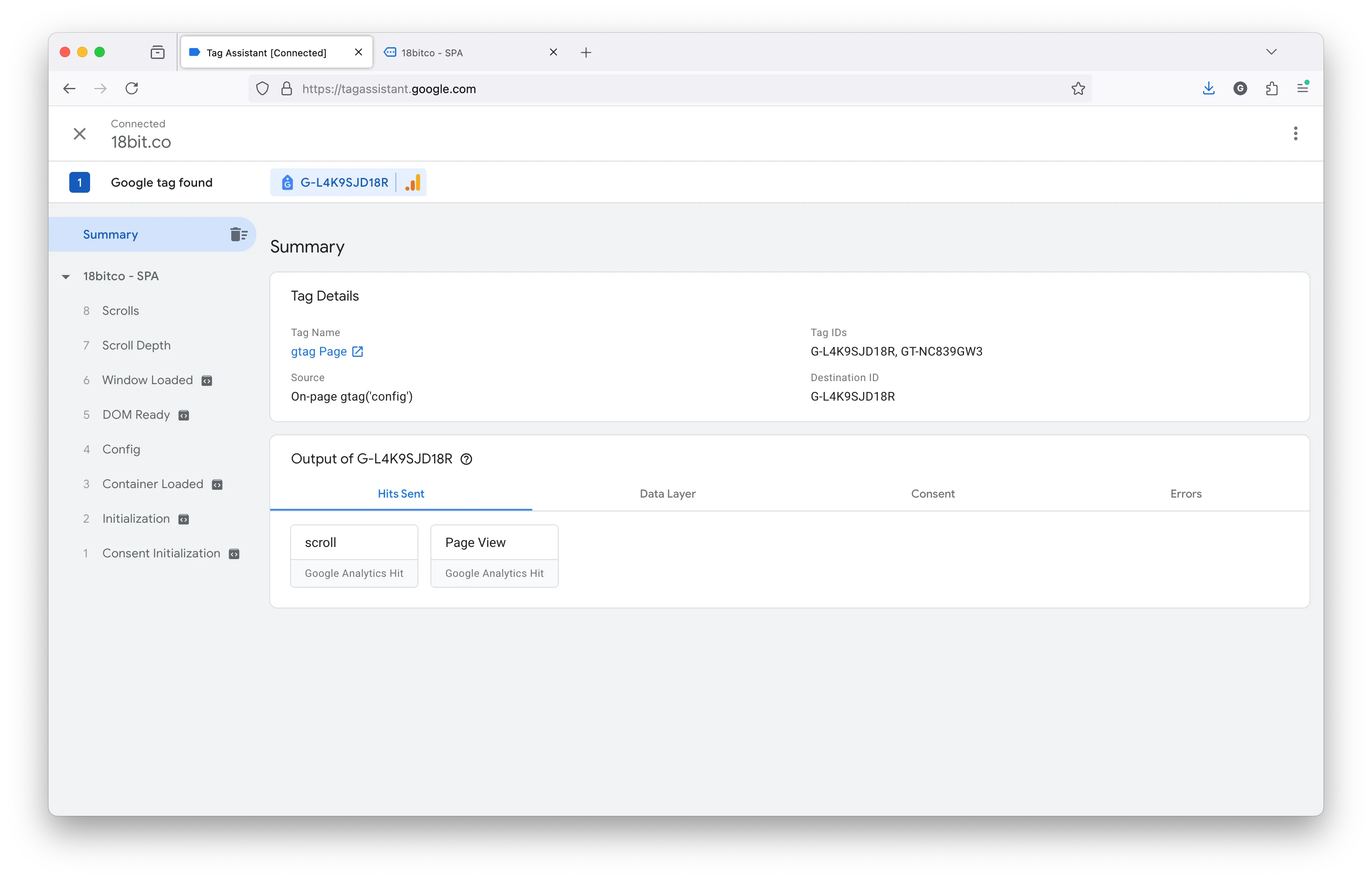Click the help icon next to Output of G-L4K9SJD18R
Screen dimensions: 1372x880
tap(466, 459)
